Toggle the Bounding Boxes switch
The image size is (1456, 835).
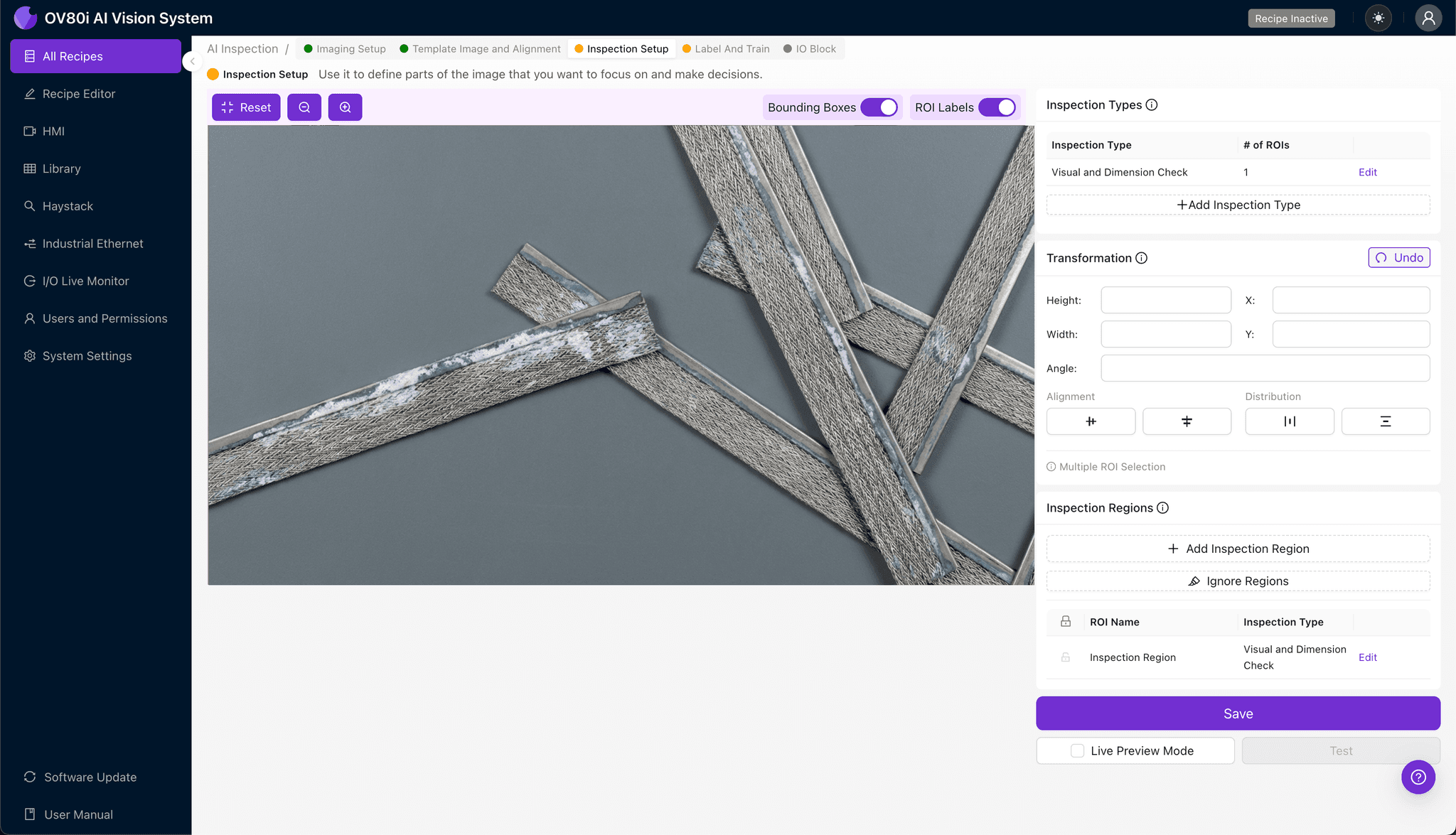879,107
